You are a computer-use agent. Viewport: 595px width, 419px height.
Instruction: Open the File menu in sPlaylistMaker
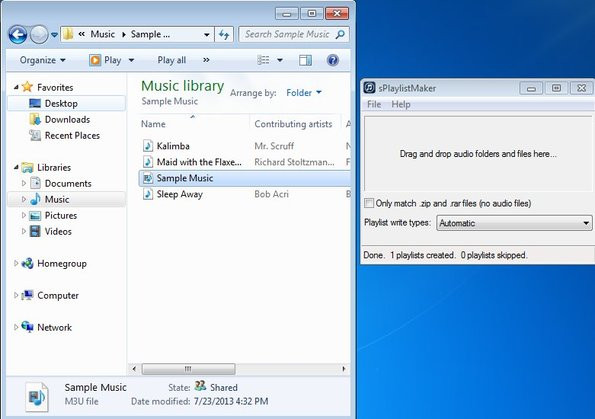[374, 104]
